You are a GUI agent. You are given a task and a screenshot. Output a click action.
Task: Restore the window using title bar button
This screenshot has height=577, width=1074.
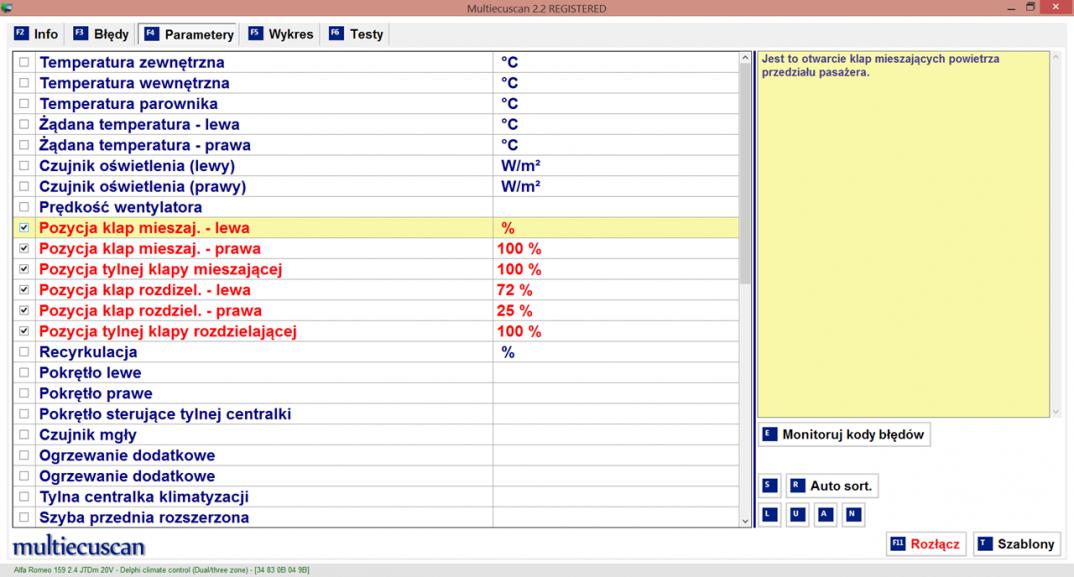1030,8
